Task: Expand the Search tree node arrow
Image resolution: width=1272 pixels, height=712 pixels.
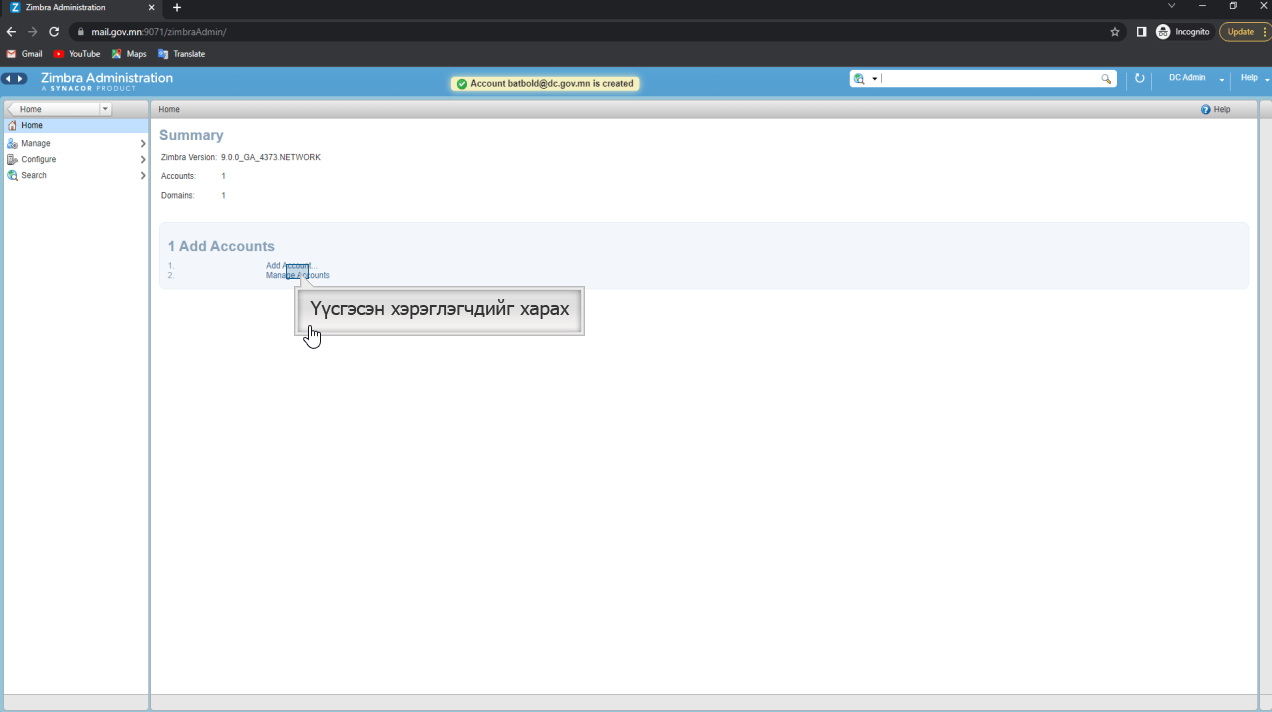Action: click(x=143, y=176)
